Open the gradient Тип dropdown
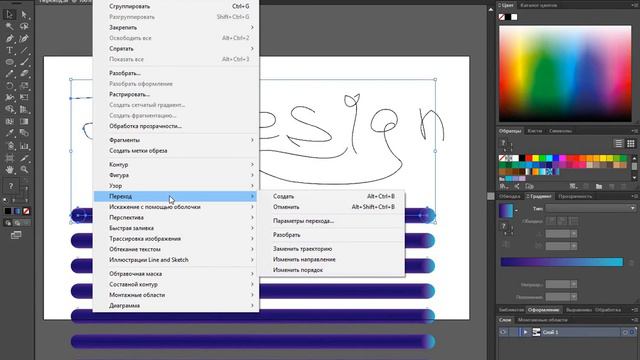Screen dimensions: 640x360 [x=591, y=208]
